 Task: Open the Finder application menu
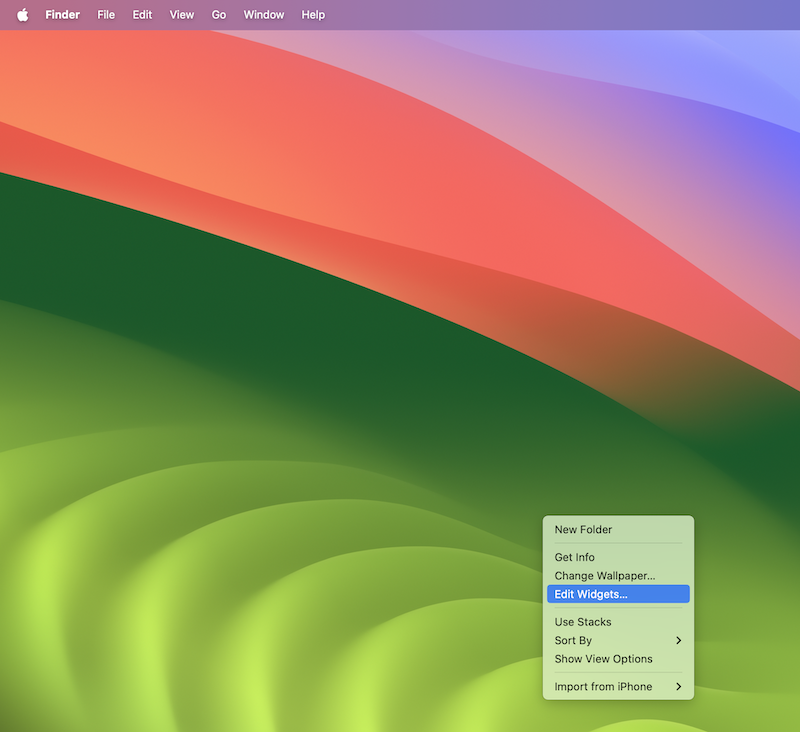(x=62, y=15)
